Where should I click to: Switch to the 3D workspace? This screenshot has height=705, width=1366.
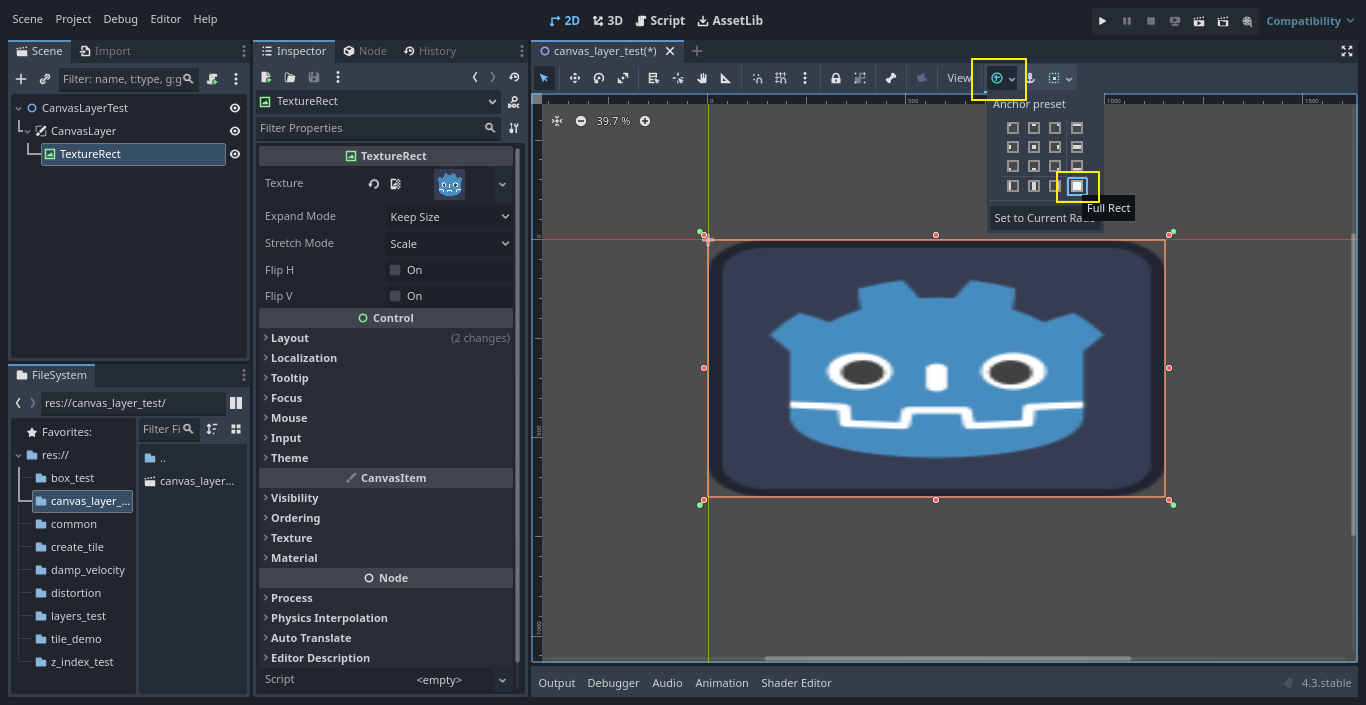pyautogui.click(x=607, y=20)
